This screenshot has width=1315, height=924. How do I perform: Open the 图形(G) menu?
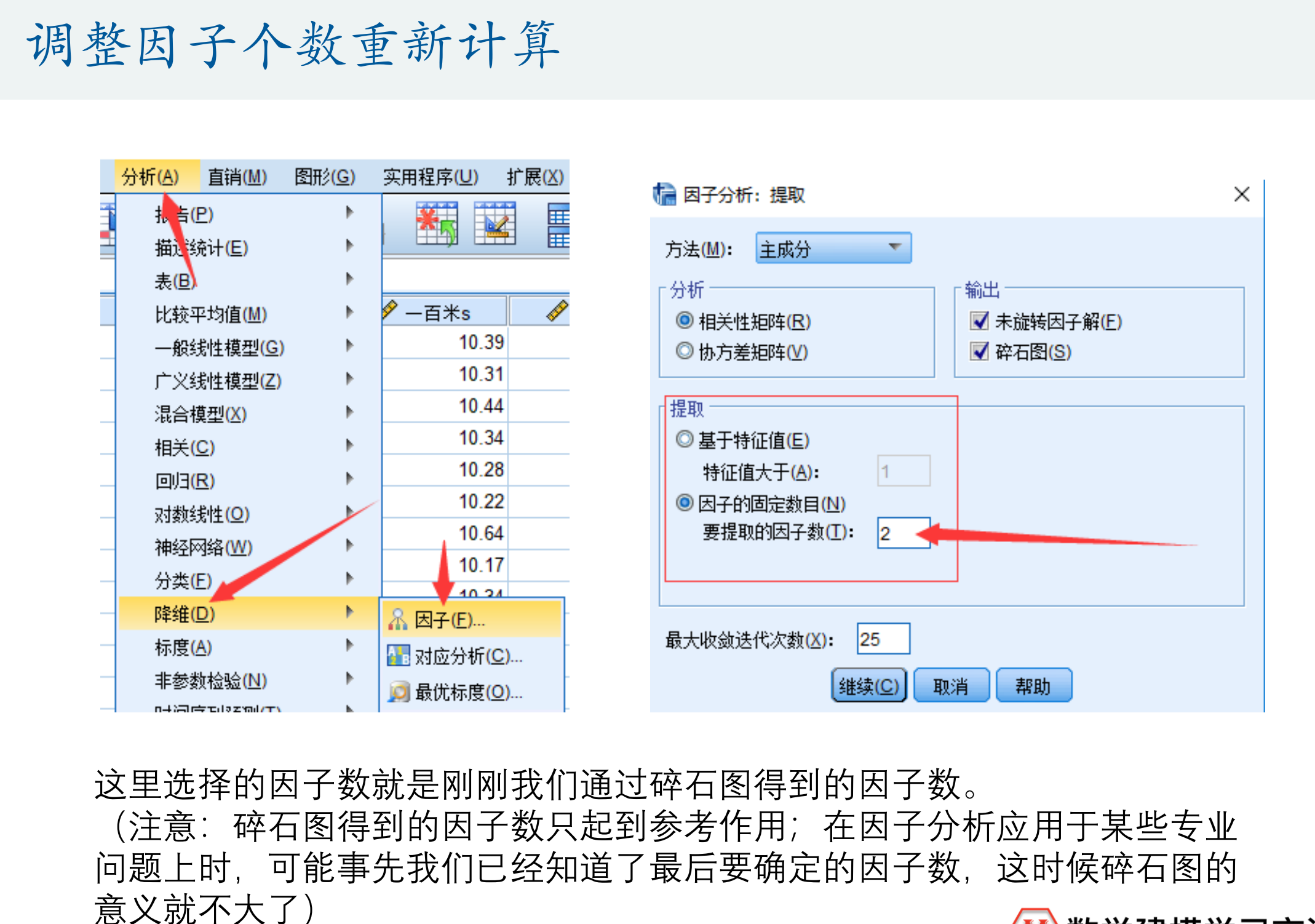(x=325, y=177)
